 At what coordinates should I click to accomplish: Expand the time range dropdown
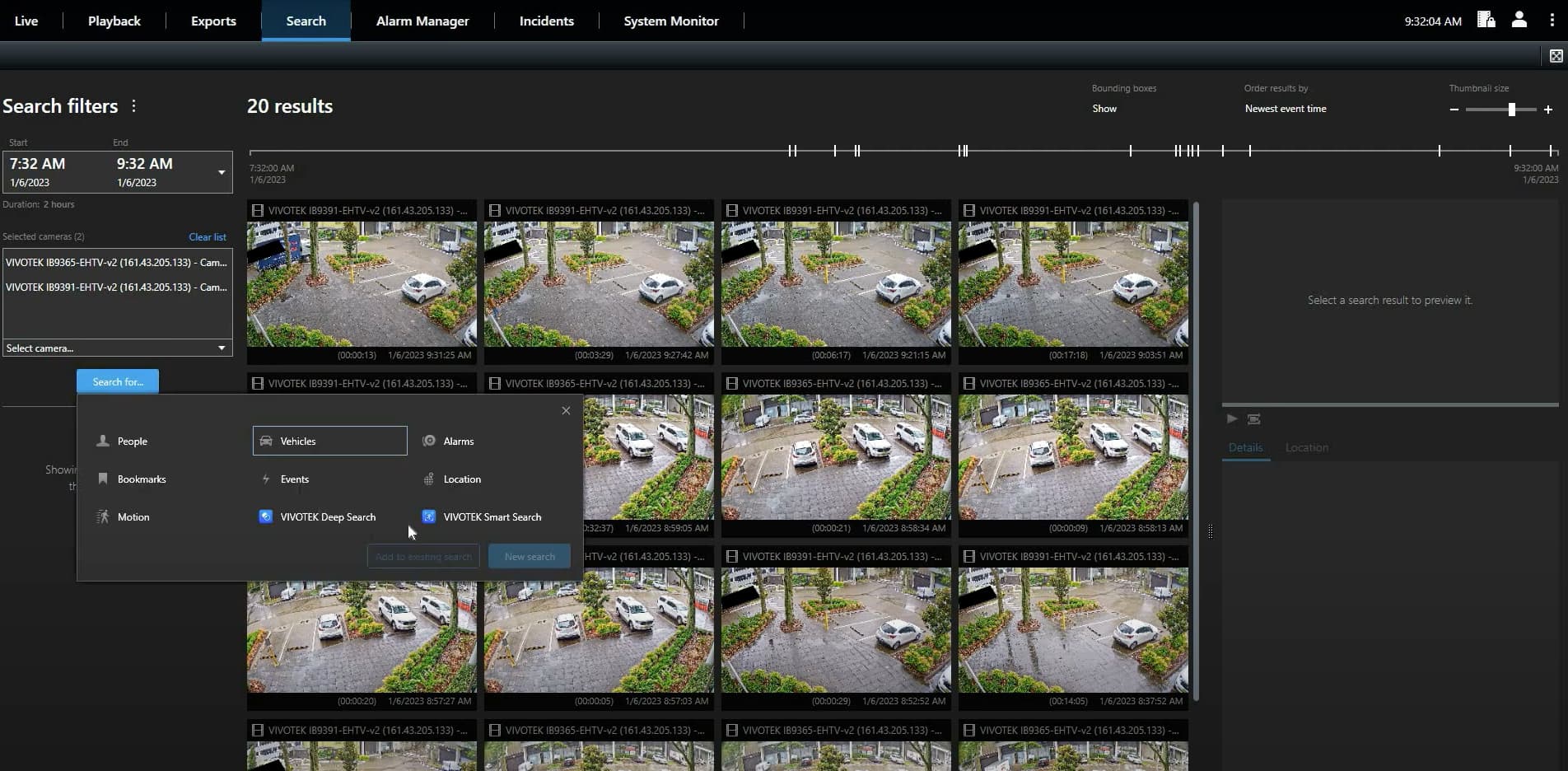click(x=221, y=172)
